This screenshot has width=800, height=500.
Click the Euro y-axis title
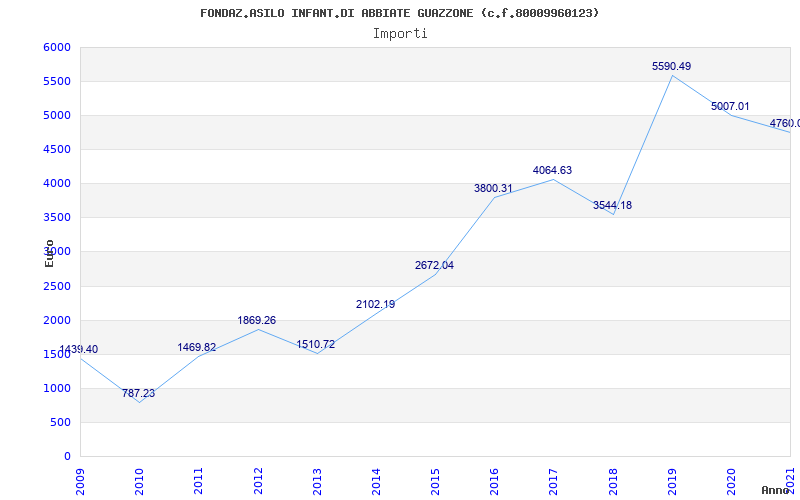[49, 253]
